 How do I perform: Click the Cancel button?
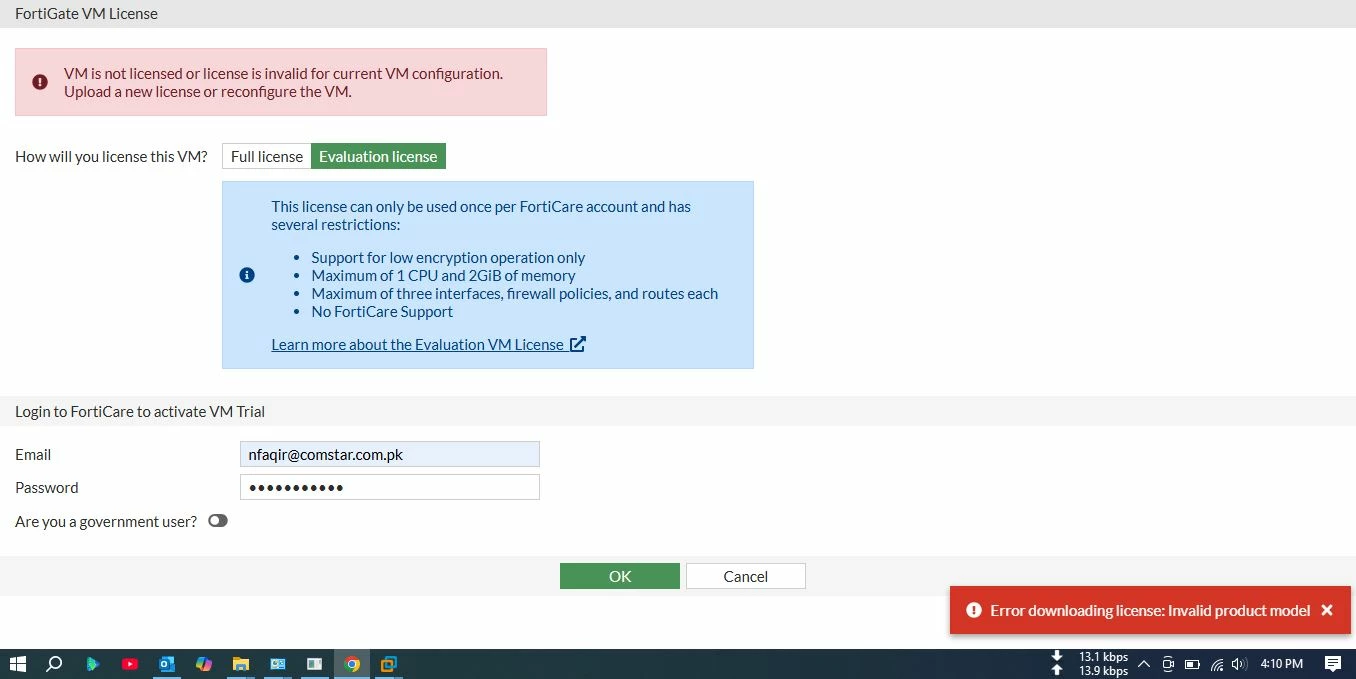pos(745,576)
